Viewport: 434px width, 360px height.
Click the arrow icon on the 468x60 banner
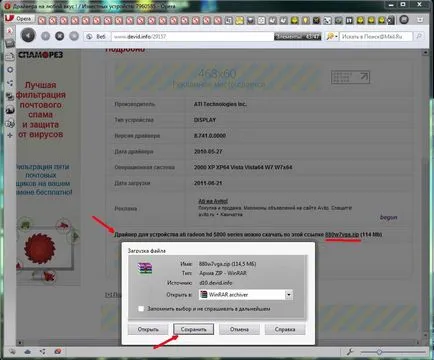(364, 77)
